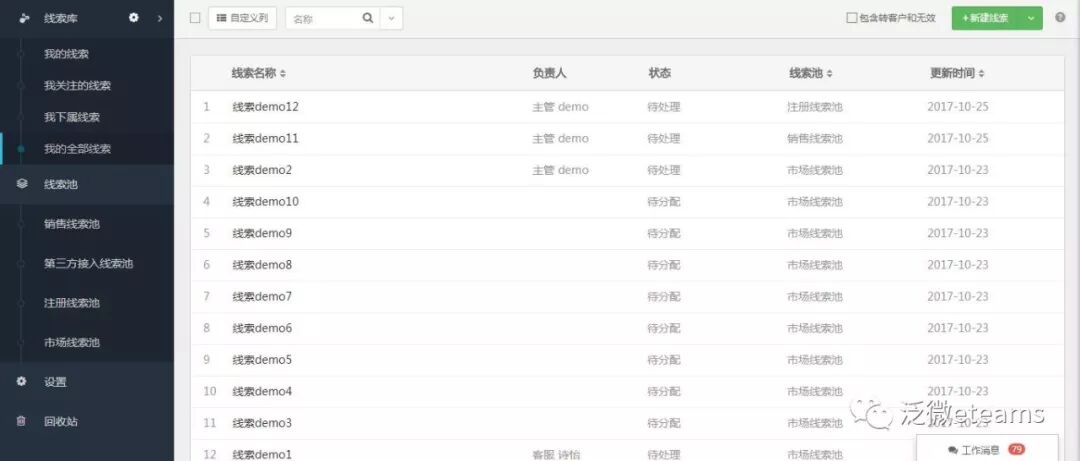Open lead 线索demo11
The height and width of the screenshot is (461, 1080).
click(x=265, y=139)
